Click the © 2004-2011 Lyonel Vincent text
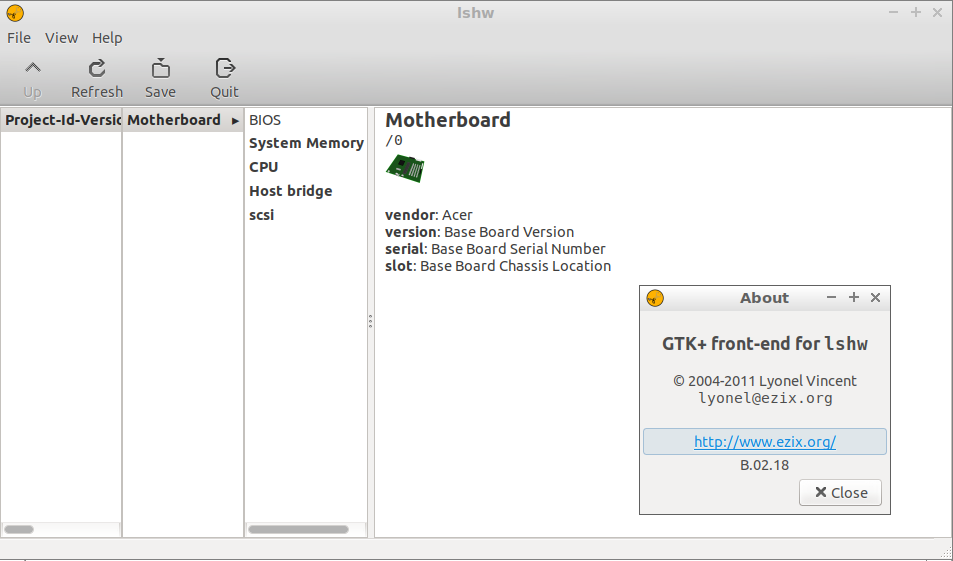 (765, 381)
